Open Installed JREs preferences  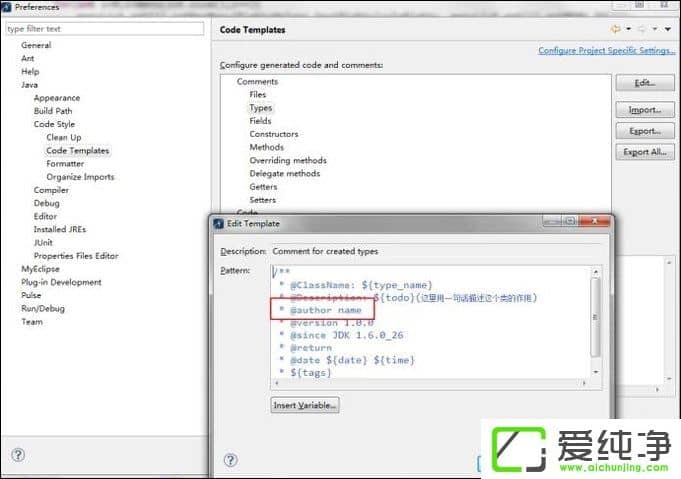tap(60, 229)
